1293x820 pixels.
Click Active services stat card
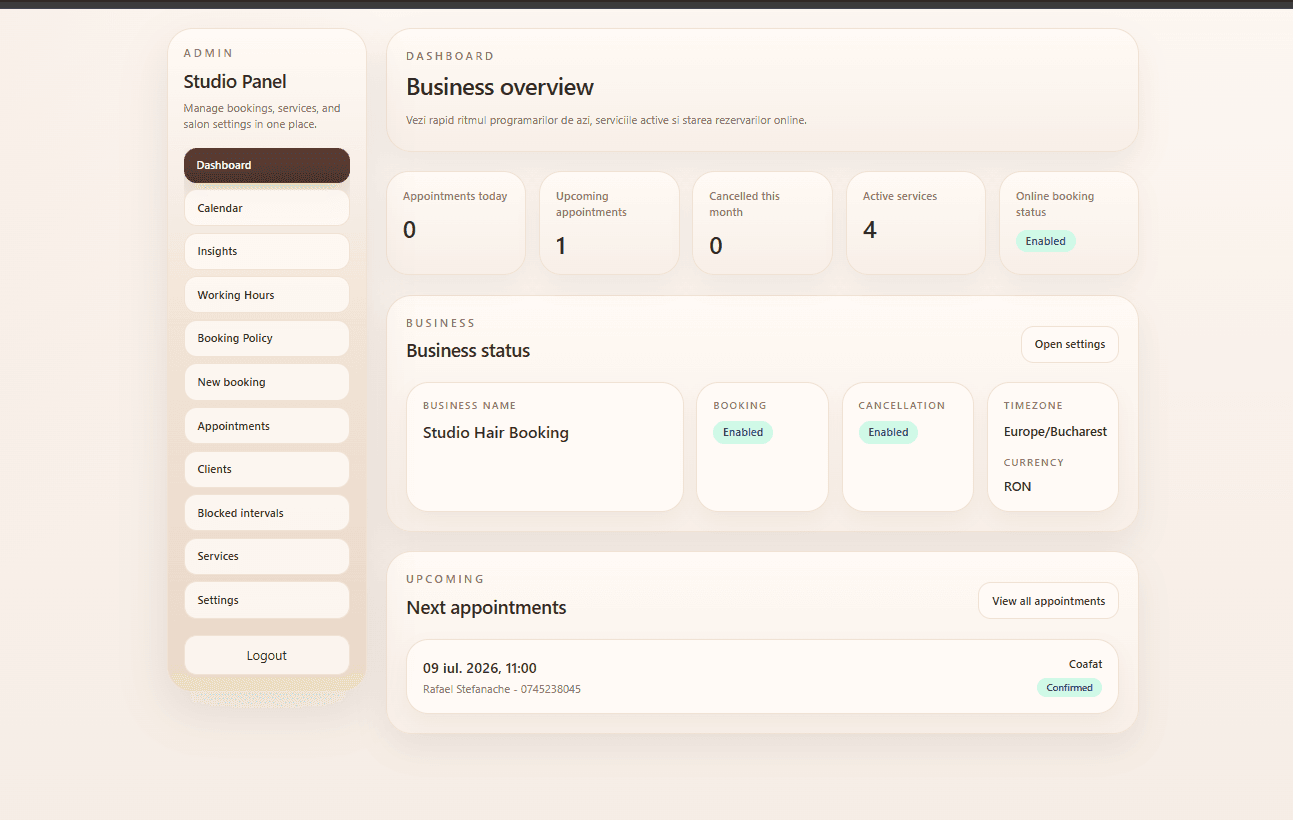tap(916, 223)
